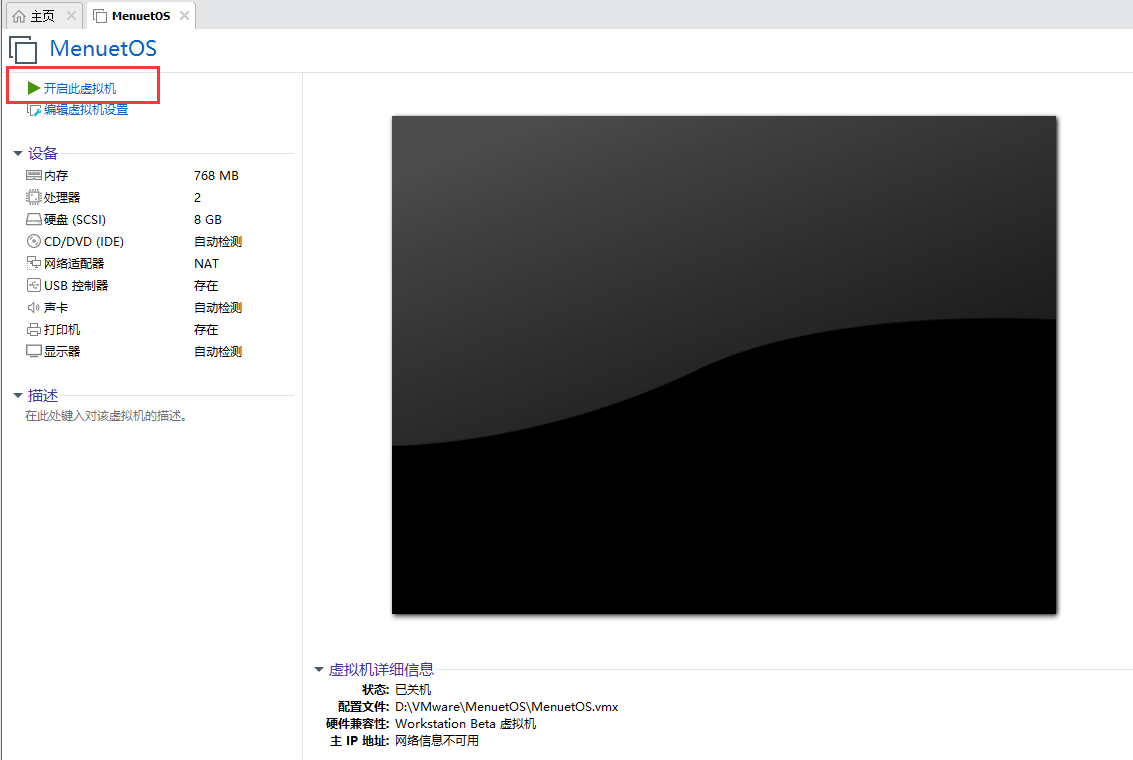
Task: Close the MenuetOS tab
Action: 184,16
